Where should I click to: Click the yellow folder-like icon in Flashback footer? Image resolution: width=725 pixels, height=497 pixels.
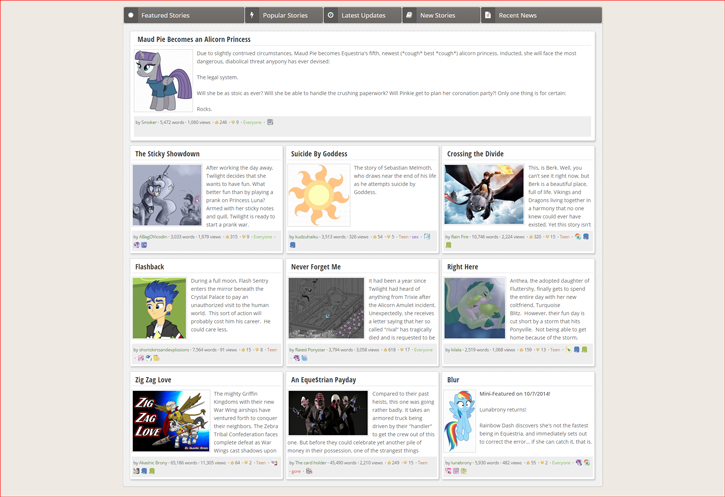[156, 358]
